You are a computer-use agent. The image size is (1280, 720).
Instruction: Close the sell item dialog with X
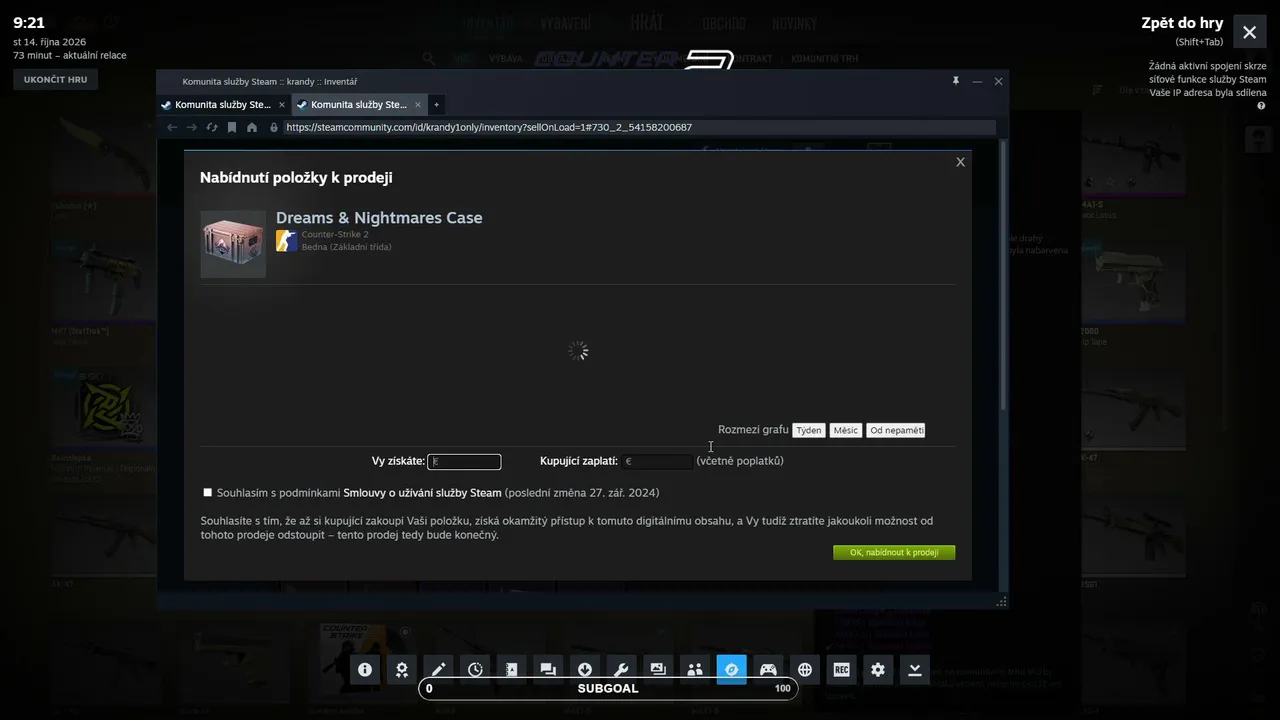pyautogui.click(x=960, y=162)
